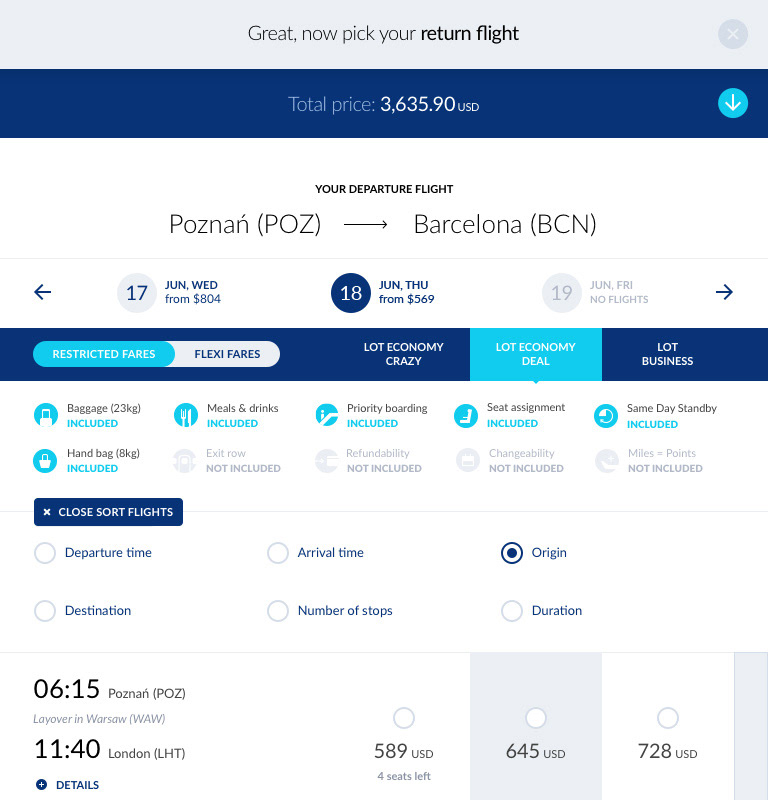Viewport: 768px width, 800px height.
Task: Close the return flight dialog
Action: point(733,34)
